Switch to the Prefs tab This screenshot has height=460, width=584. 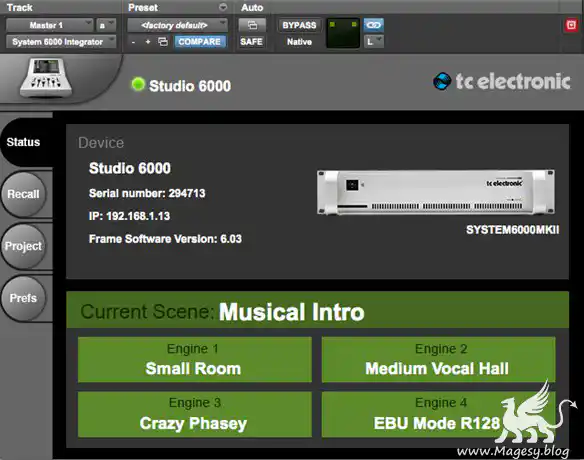tap(23, 298)
